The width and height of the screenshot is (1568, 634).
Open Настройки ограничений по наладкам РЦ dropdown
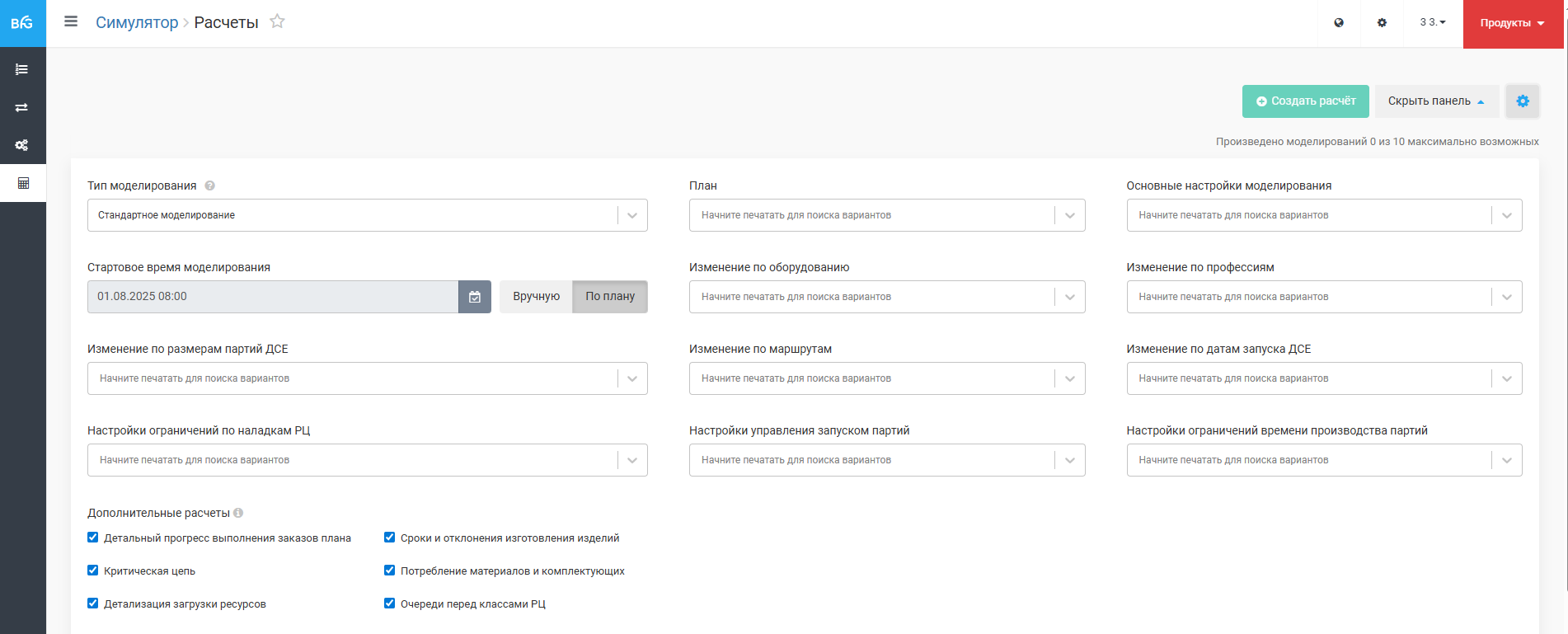(368, 460)
